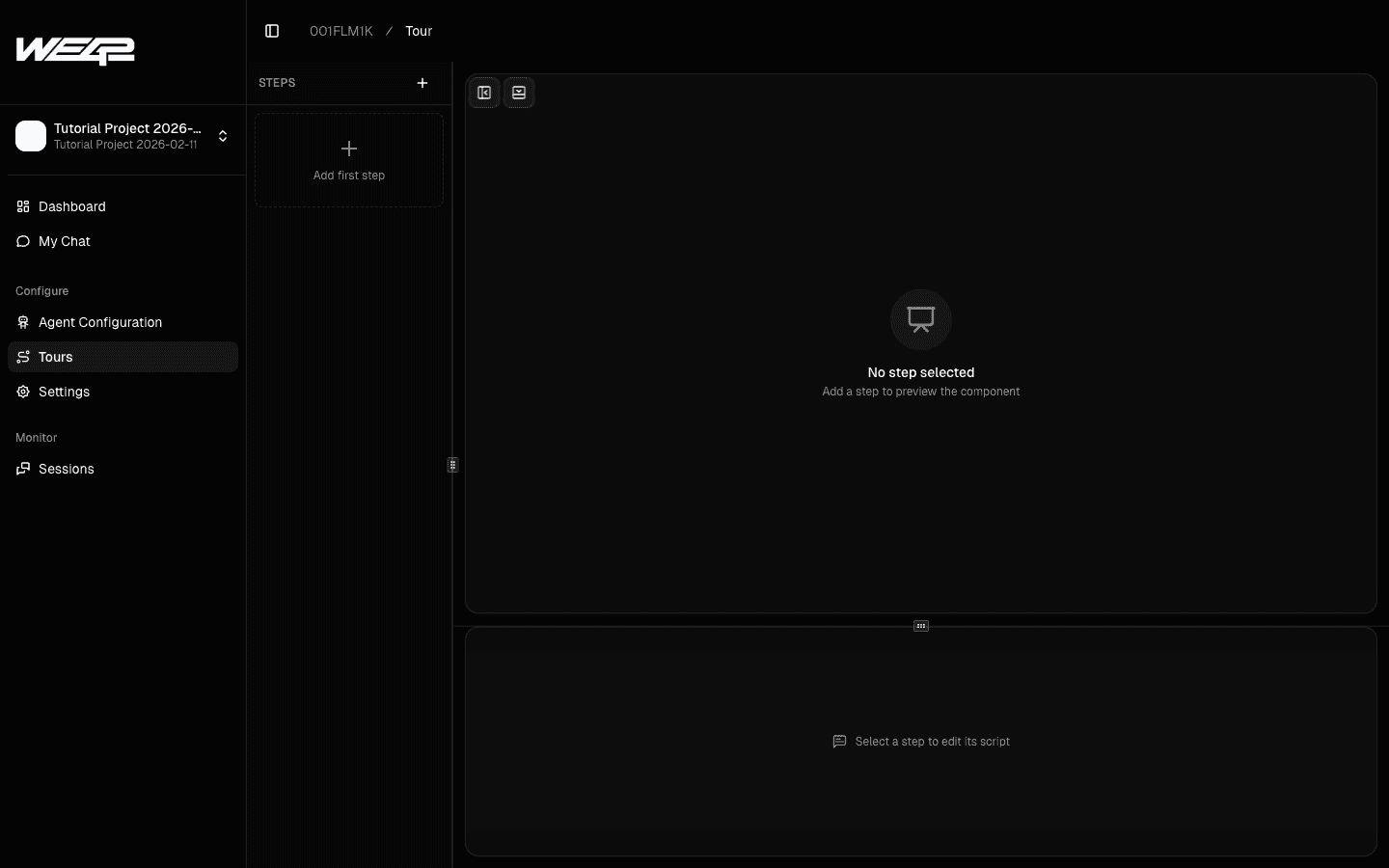The width and height of the screenshot is (1389, 868).
Task: Click the presentation icon above No step selected
Action: [920, 319]
